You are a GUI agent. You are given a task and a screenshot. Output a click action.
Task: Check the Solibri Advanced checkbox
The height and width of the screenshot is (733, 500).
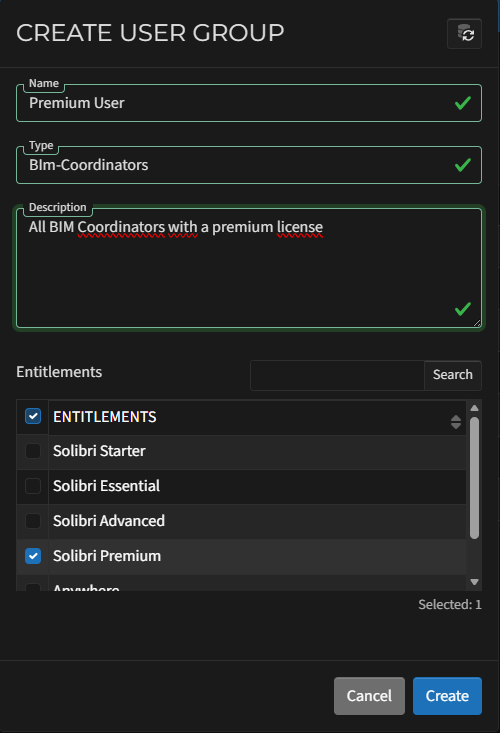pyautogui.click(x=33, y=521)
